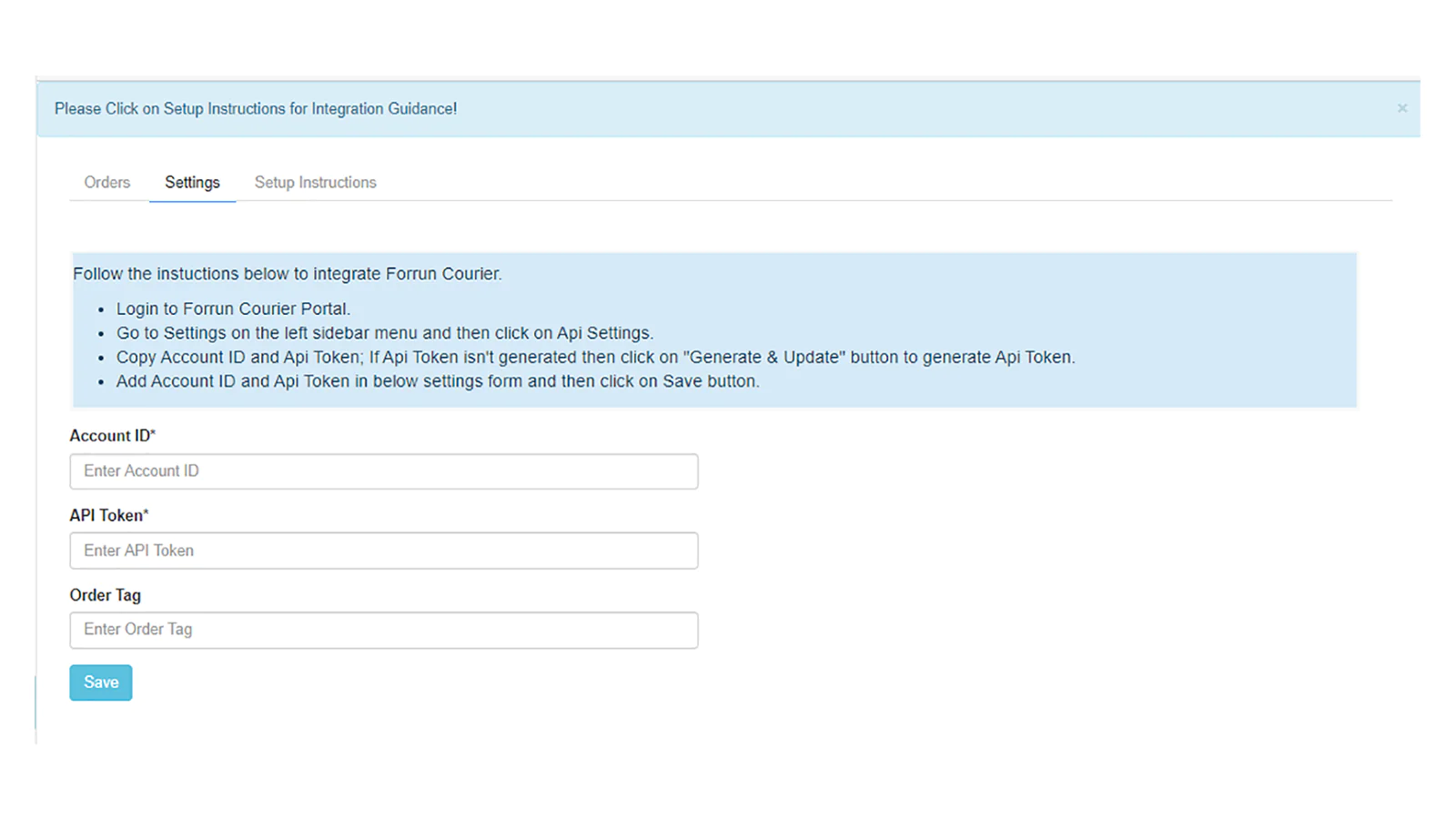
Task: Click the "Follow the instuctions below" heading
Action: click(x=287, y=274)
